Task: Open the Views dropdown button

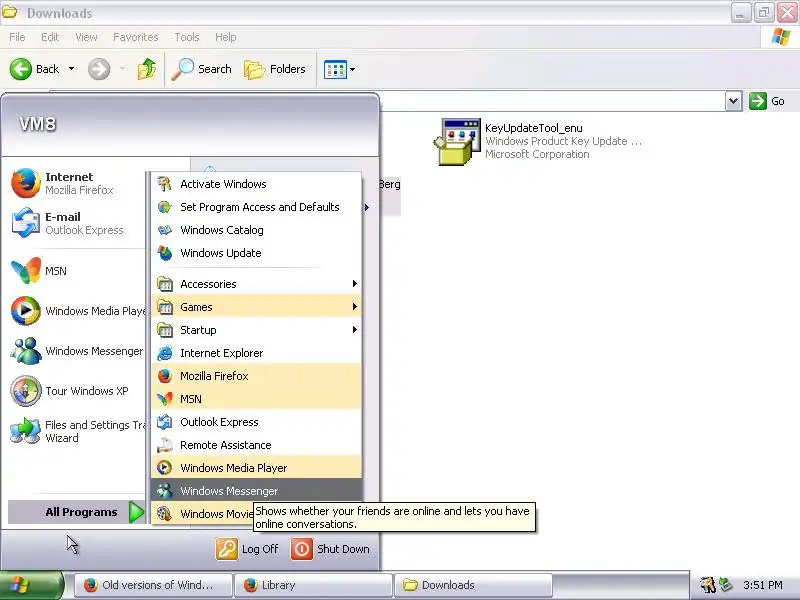Action: click(x=339, y=69)
